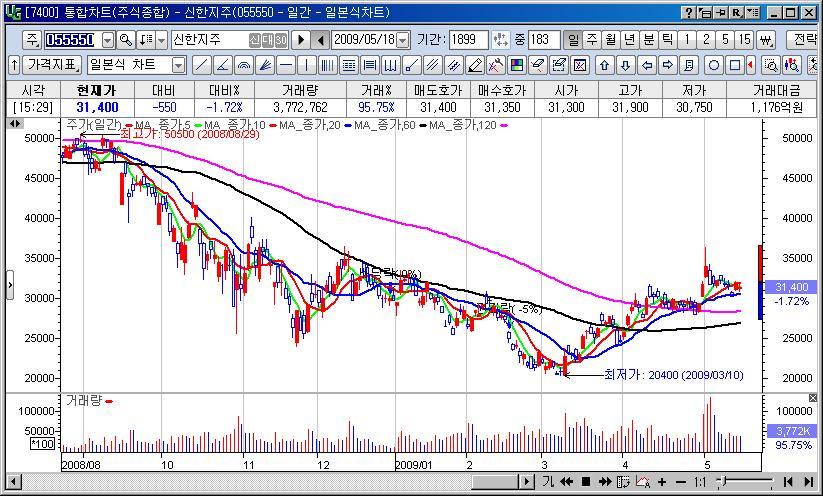Click previous stock back arrow button
The image size is (823, 496).
pos(320,40)
